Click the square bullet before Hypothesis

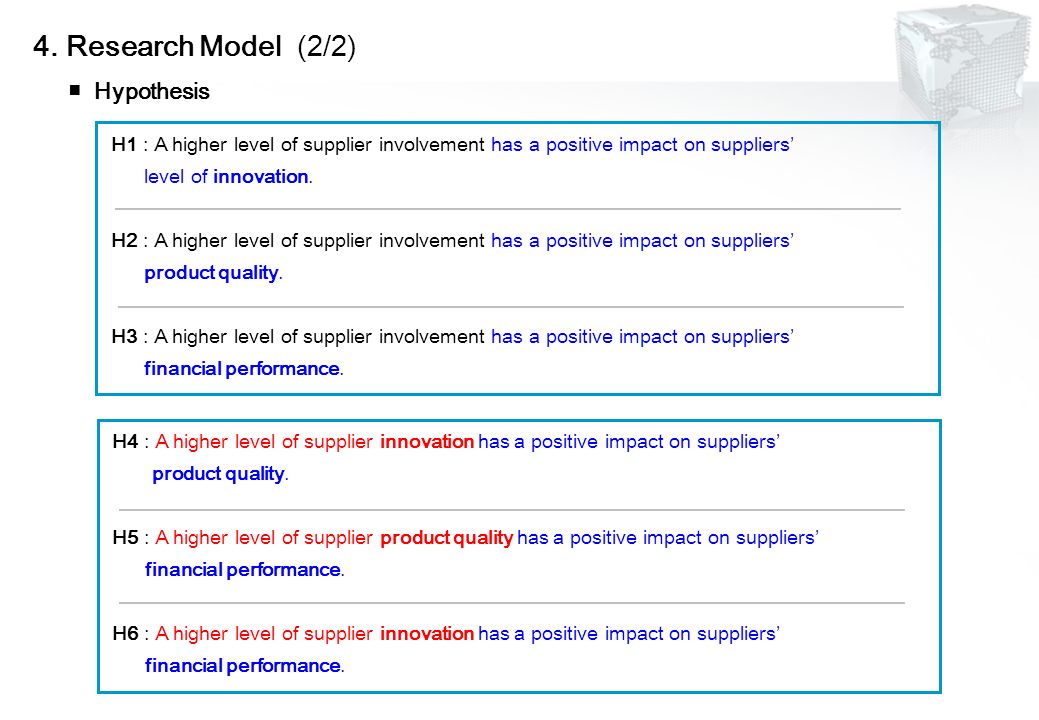(75, 89)
